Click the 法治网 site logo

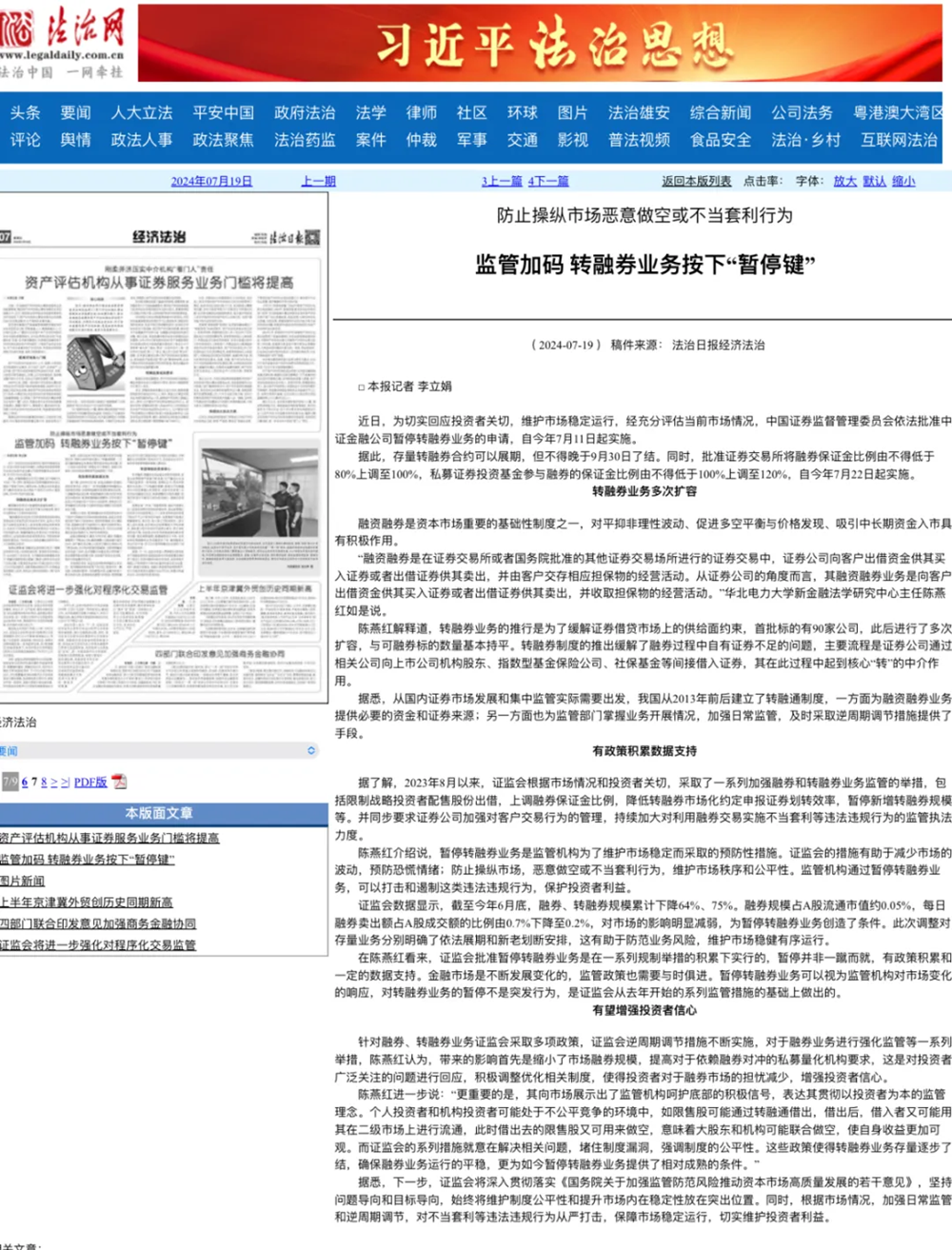pyautogui.click(x=63, y=42)
